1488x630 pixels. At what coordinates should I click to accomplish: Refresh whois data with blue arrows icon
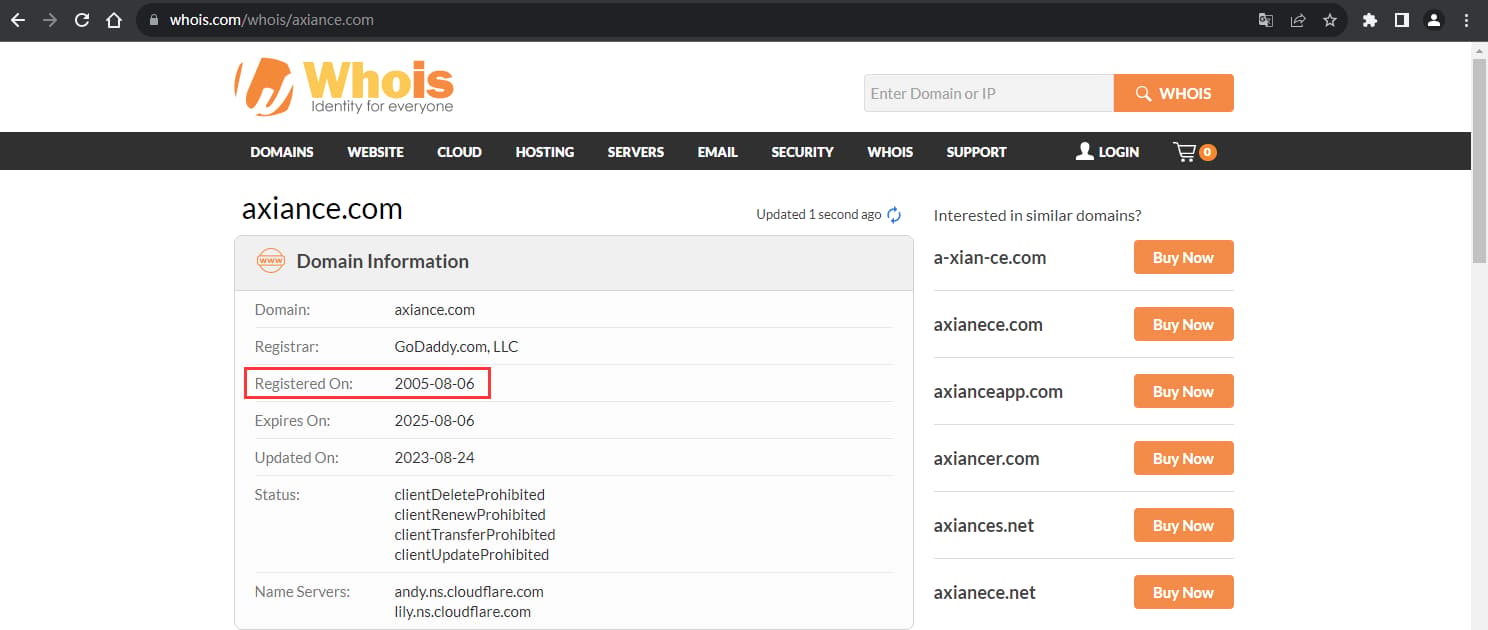tap(895, 215)
